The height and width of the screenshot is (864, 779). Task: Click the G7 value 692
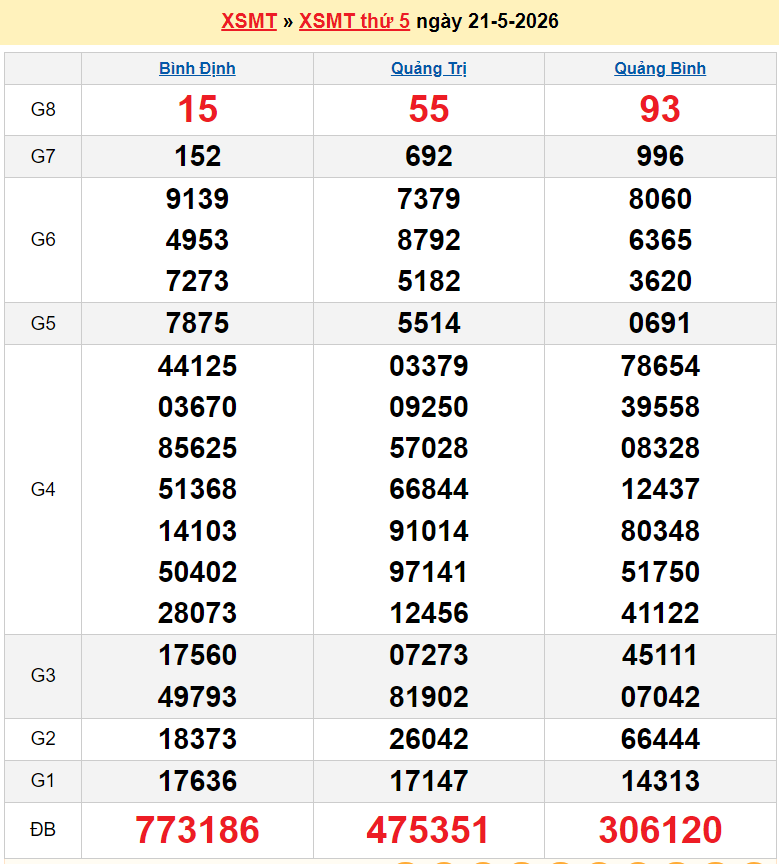coord(429,156)
